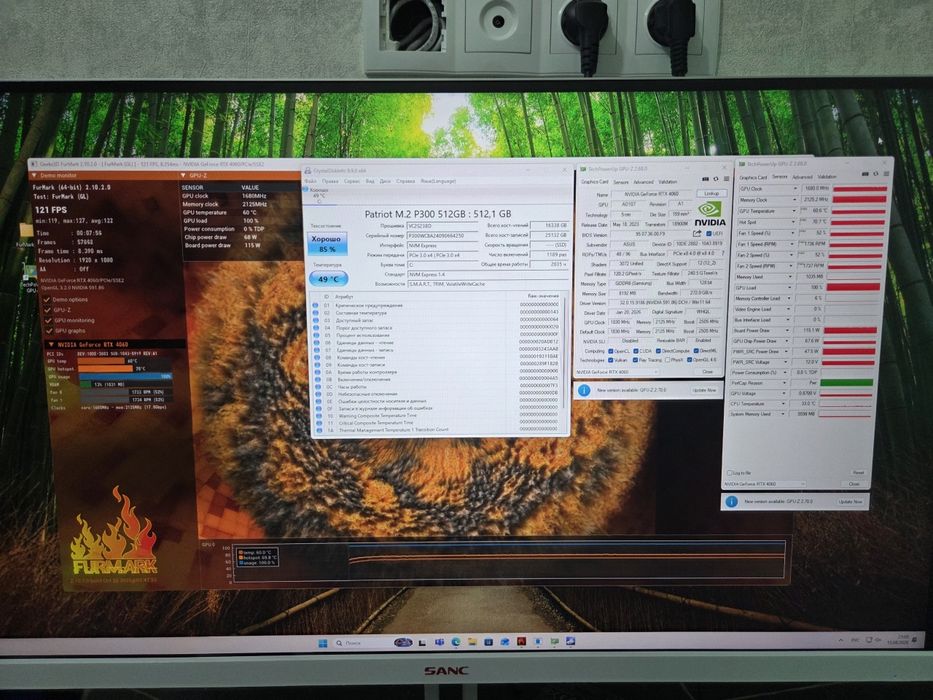Open the Справка menu in CrystalDiskInfo

pos(405,181)
